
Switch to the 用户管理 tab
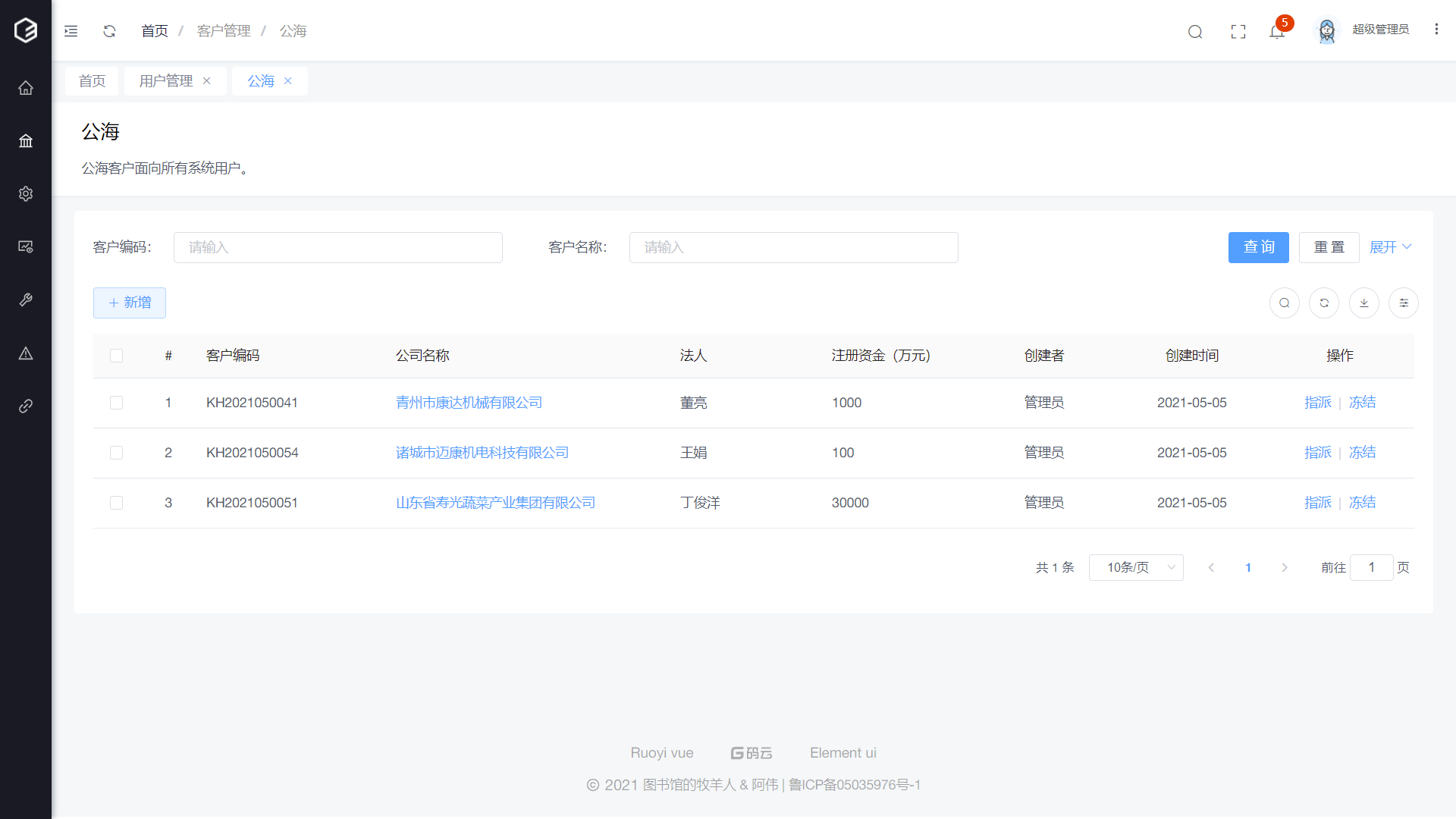166,81
